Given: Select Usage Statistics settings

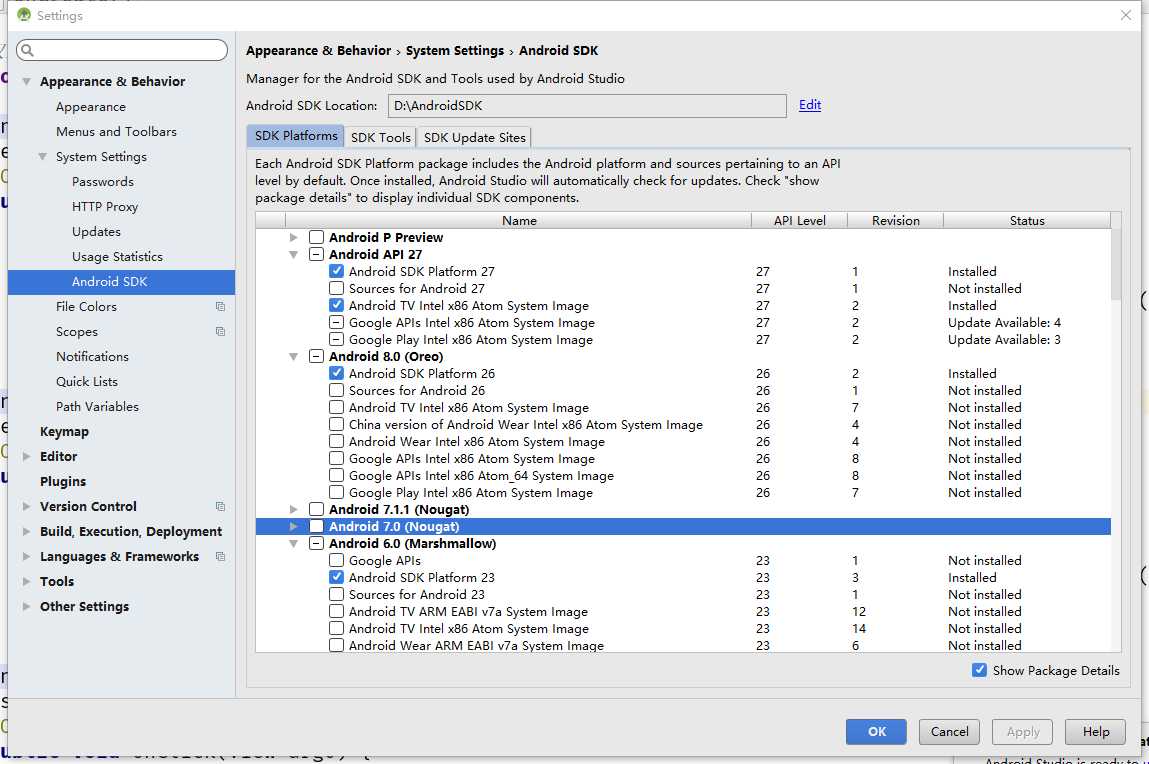Looking at the screenshot, I should click(117, 256).
